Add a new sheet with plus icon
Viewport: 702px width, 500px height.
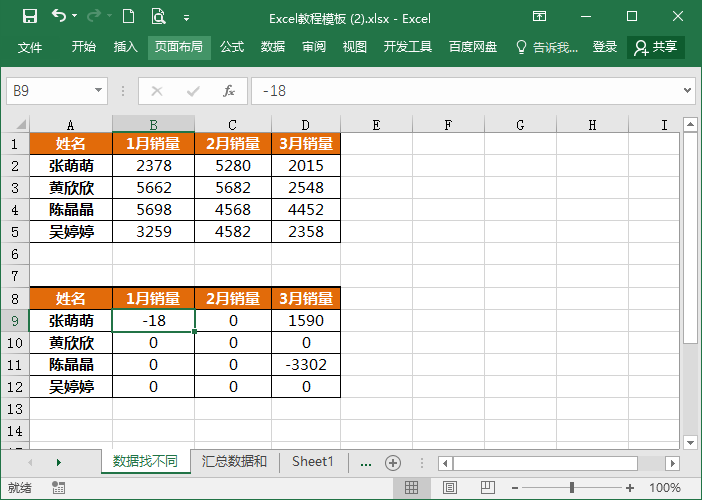click(393, 462)
